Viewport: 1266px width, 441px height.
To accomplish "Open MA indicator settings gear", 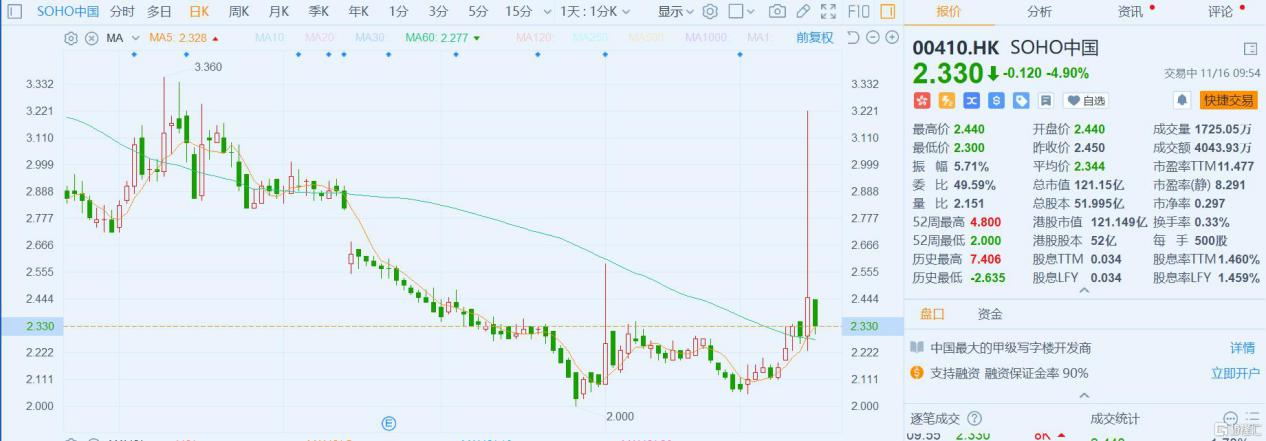I will point(71,38).
